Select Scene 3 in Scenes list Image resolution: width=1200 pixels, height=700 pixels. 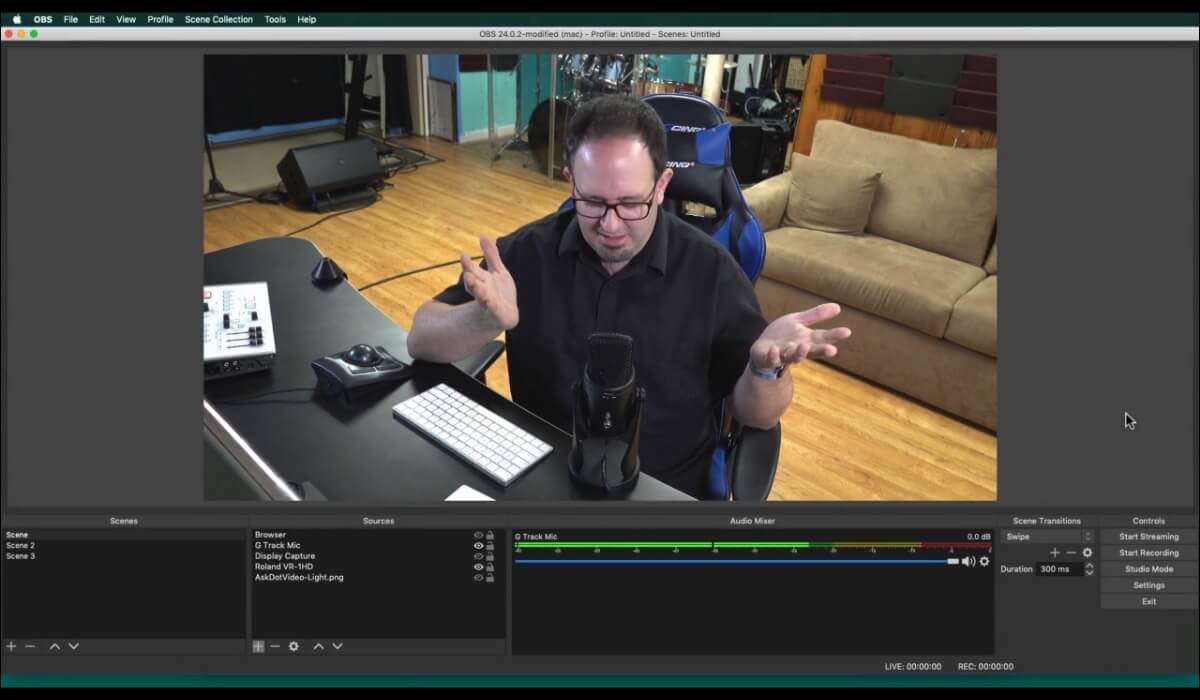pyautogui.click(x=124, y=556)
